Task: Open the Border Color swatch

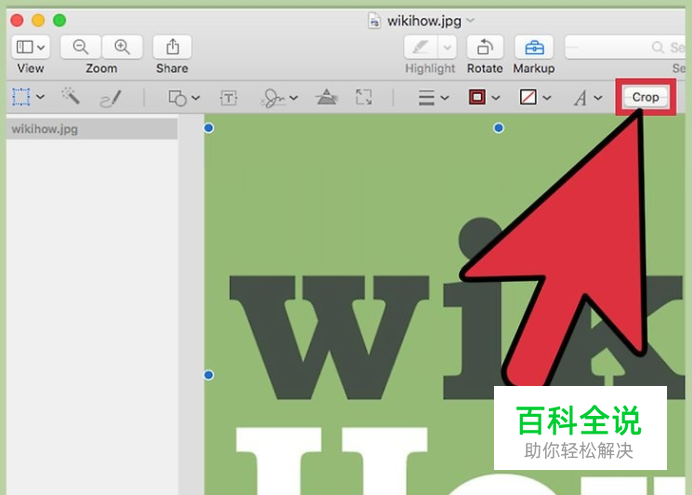Action: [477, 97]
